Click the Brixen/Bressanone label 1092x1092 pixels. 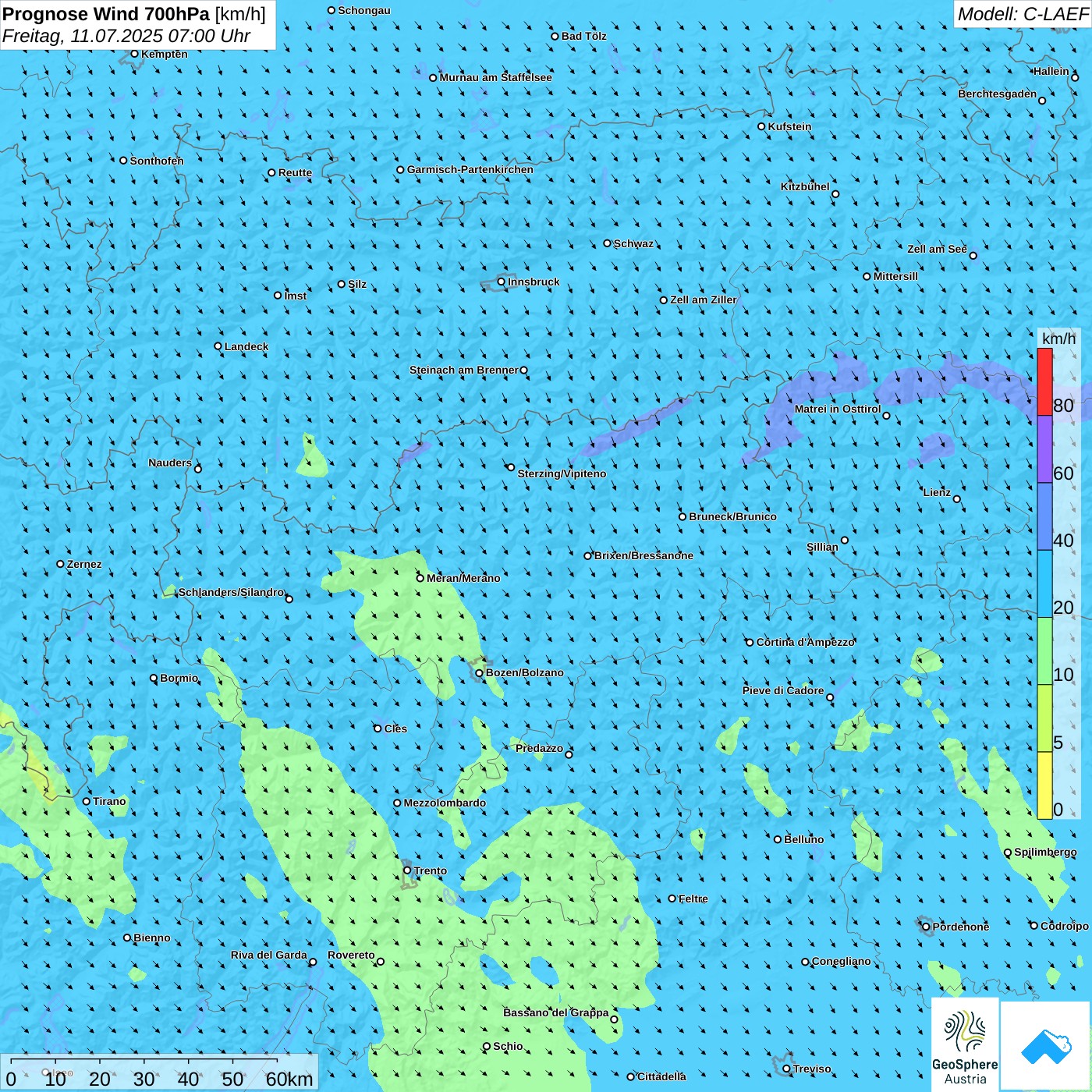(643, 555)
